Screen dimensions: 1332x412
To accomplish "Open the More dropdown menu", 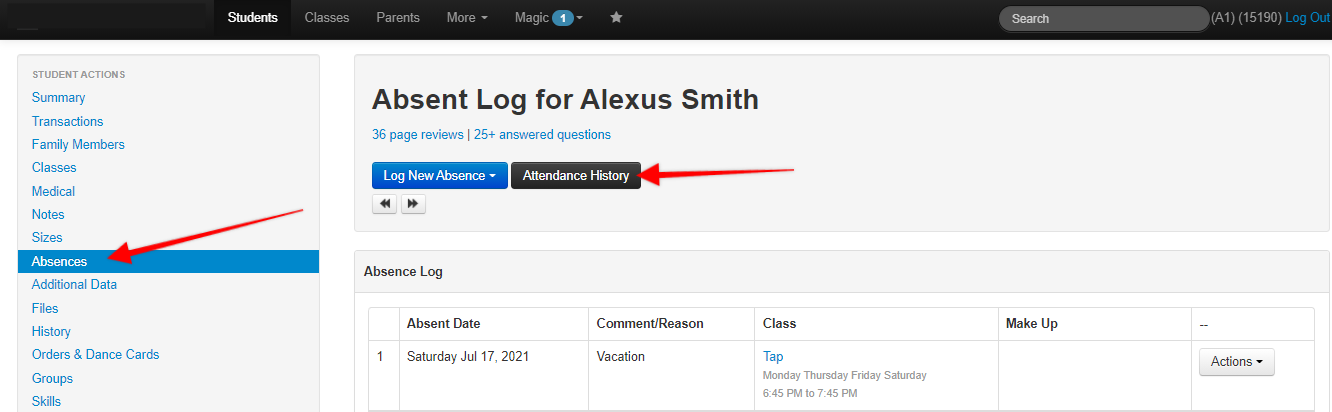I will click(x=468, y=18).
